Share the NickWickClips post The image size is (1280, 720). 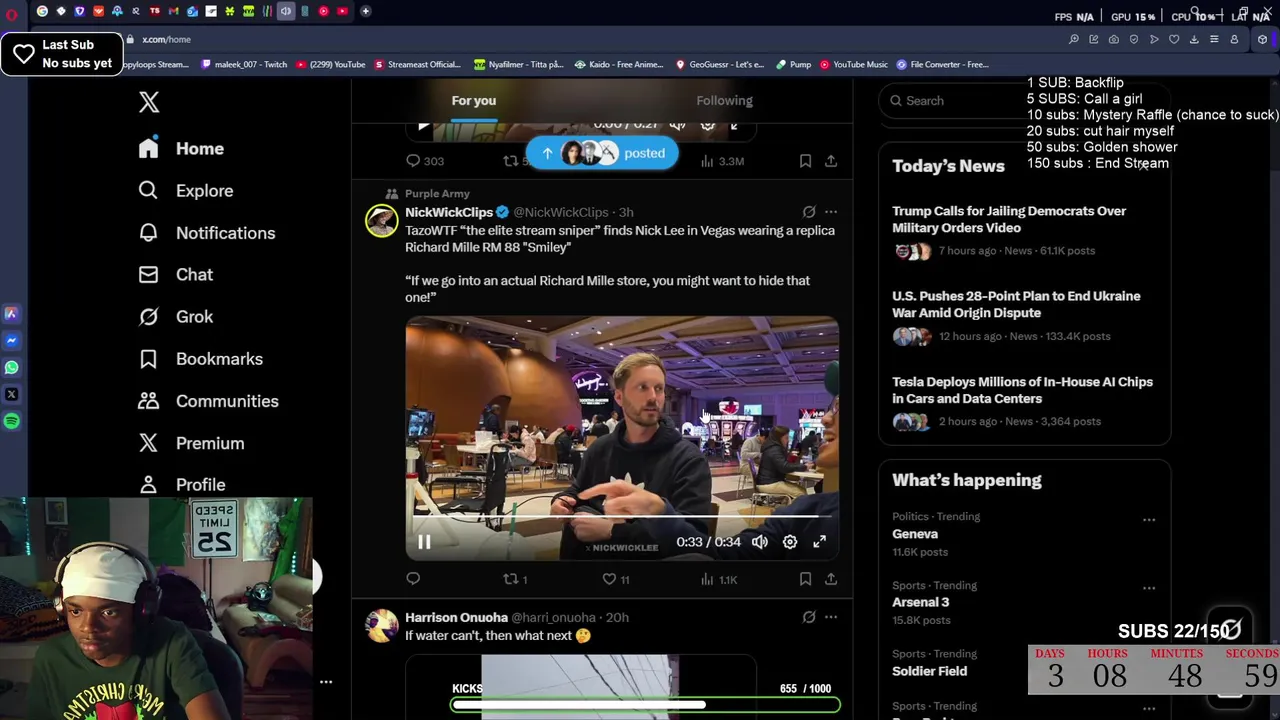point(831,579)
